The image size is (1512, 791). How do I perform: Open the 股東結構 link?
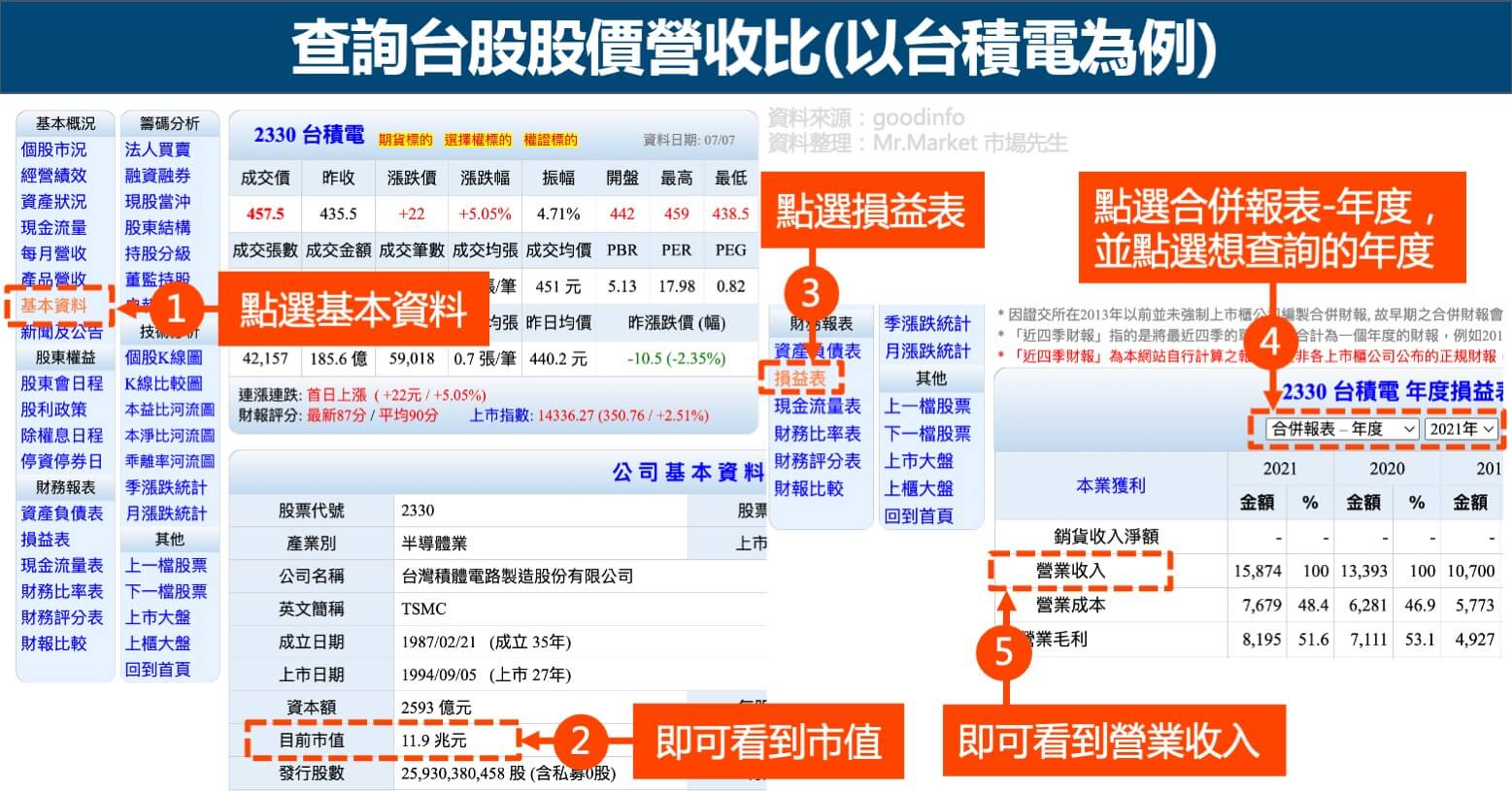157,227
